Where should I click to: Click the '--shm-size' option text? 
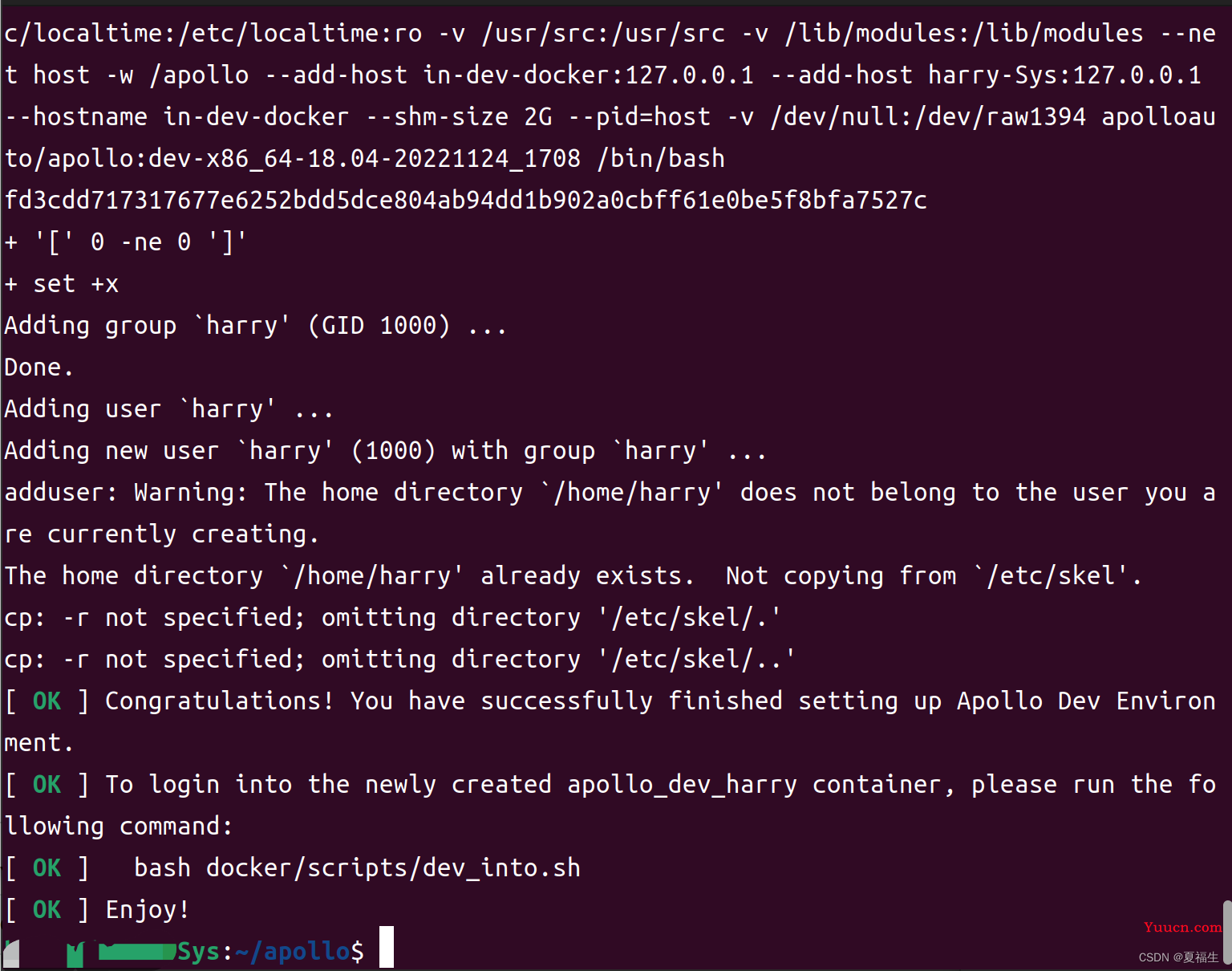(x=437, y=116)
